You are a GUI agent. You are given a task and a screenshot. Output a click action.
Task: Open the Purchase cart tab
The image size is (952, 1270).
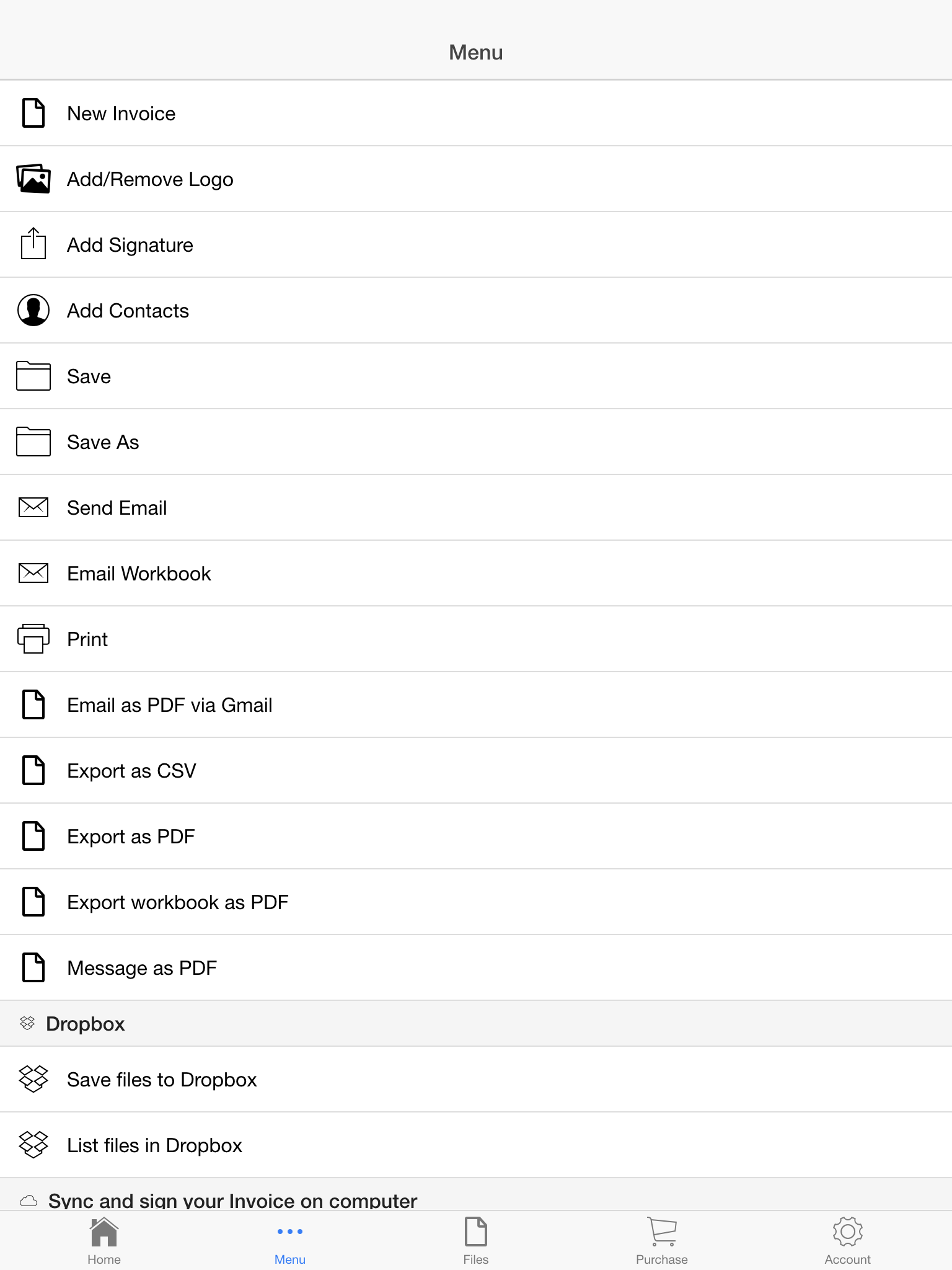(662, 1241)
